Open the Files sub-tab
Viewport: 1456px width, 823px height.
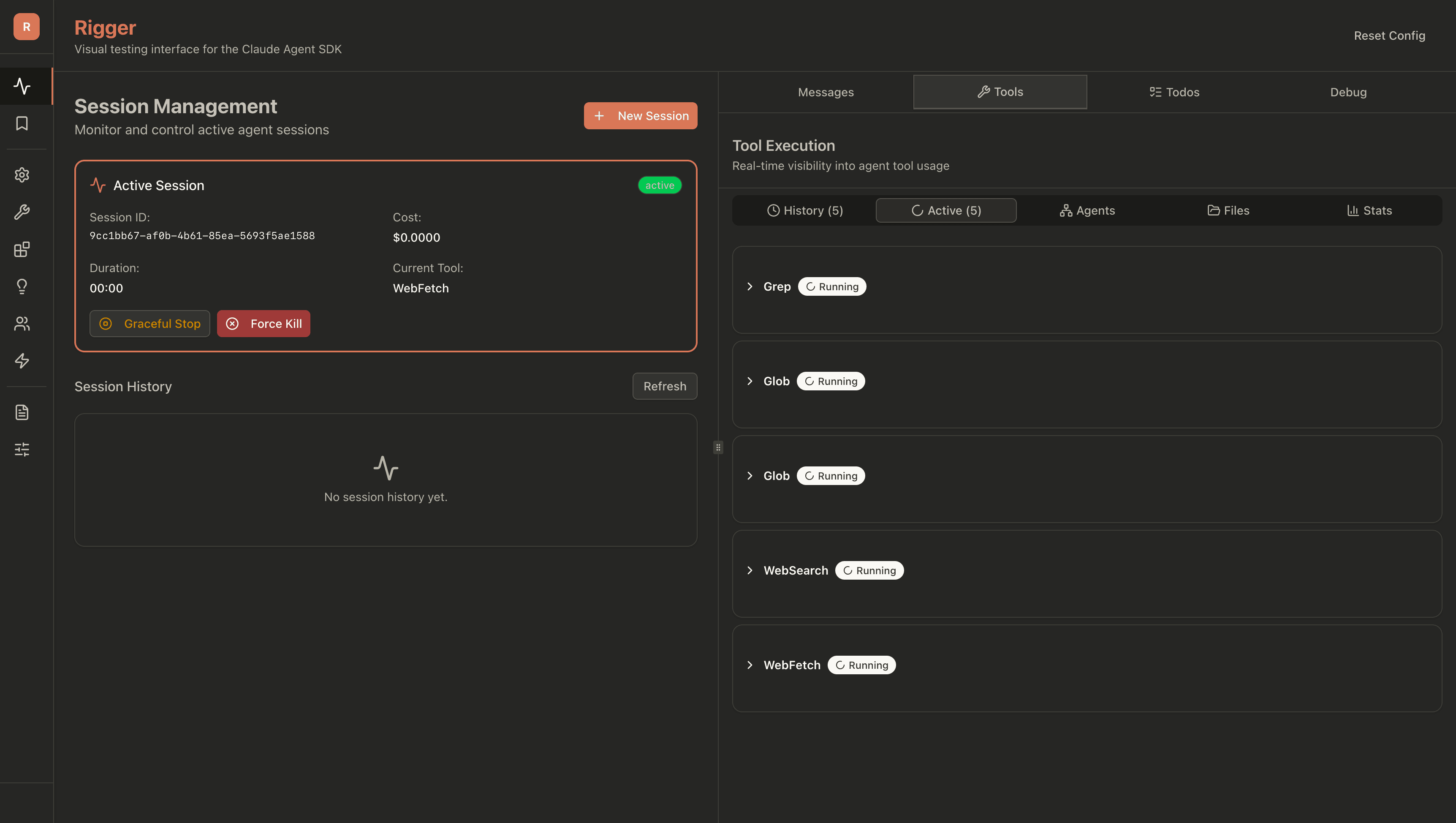1228,210
